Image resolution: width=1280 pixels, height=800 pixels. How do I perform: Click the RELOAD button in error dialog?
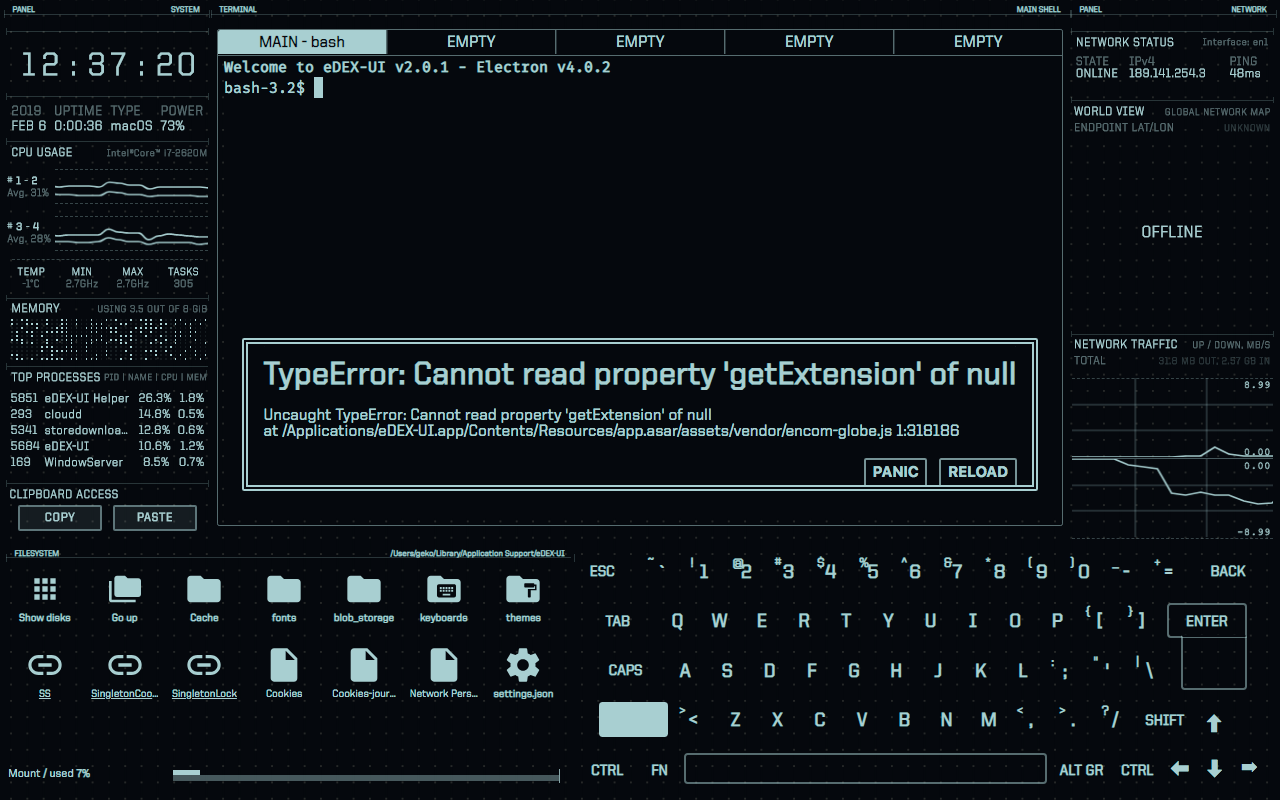[x=978, y=472]
